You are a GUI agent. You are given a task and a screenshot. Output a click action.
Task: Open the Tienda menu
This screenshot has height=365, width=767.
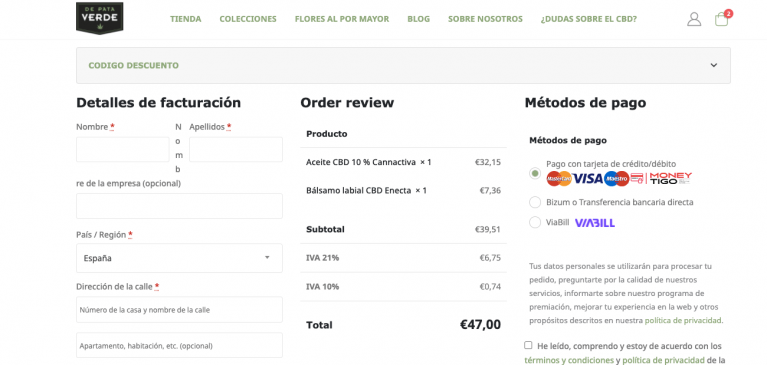tap(185, 19)
